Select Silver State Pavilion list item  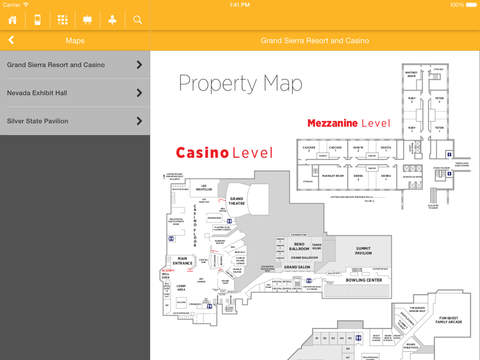75,121
